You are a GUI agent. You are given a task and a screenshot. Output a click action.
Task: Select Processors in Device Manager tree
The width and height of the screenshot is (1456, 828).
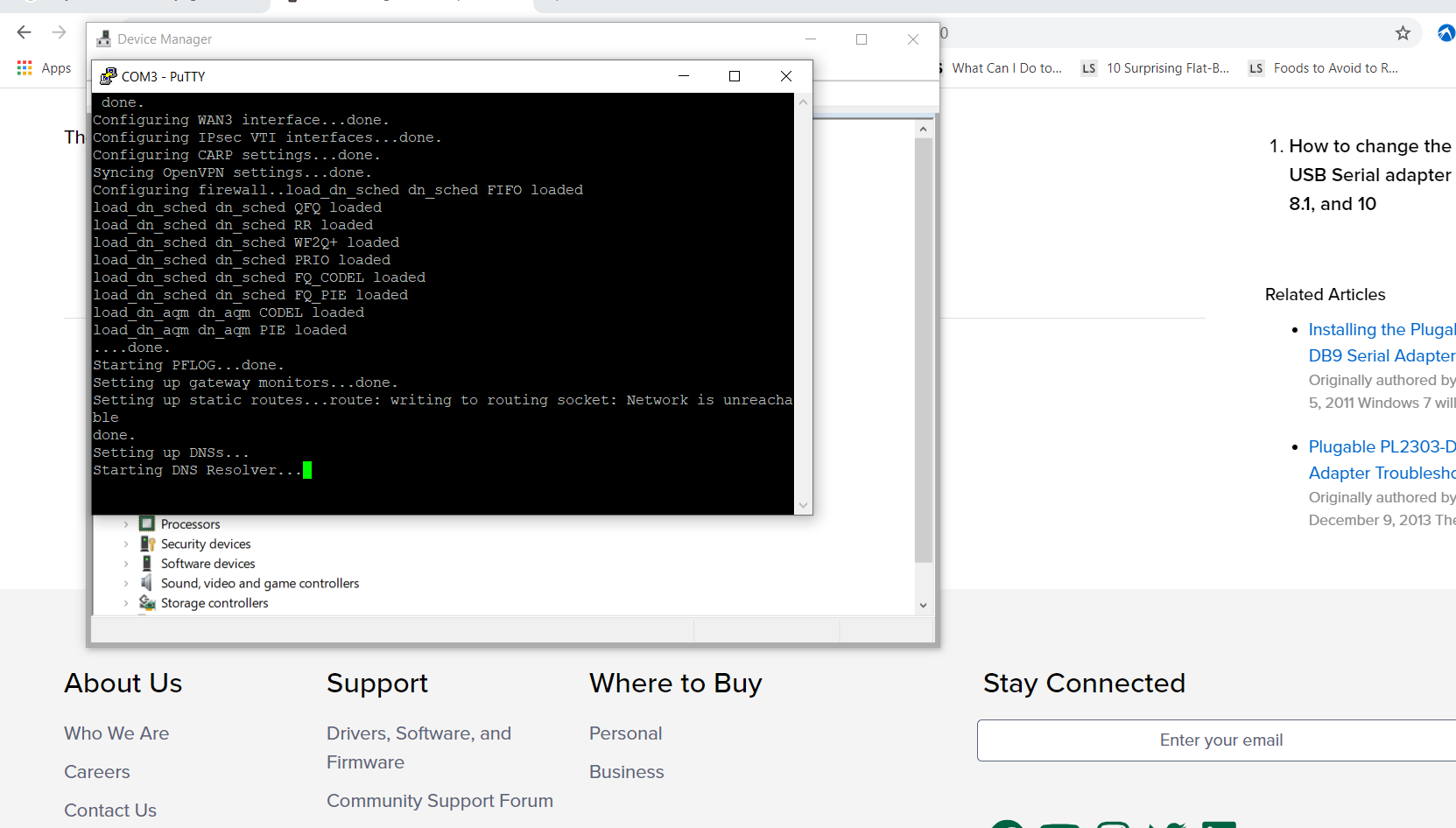(190, 524)
